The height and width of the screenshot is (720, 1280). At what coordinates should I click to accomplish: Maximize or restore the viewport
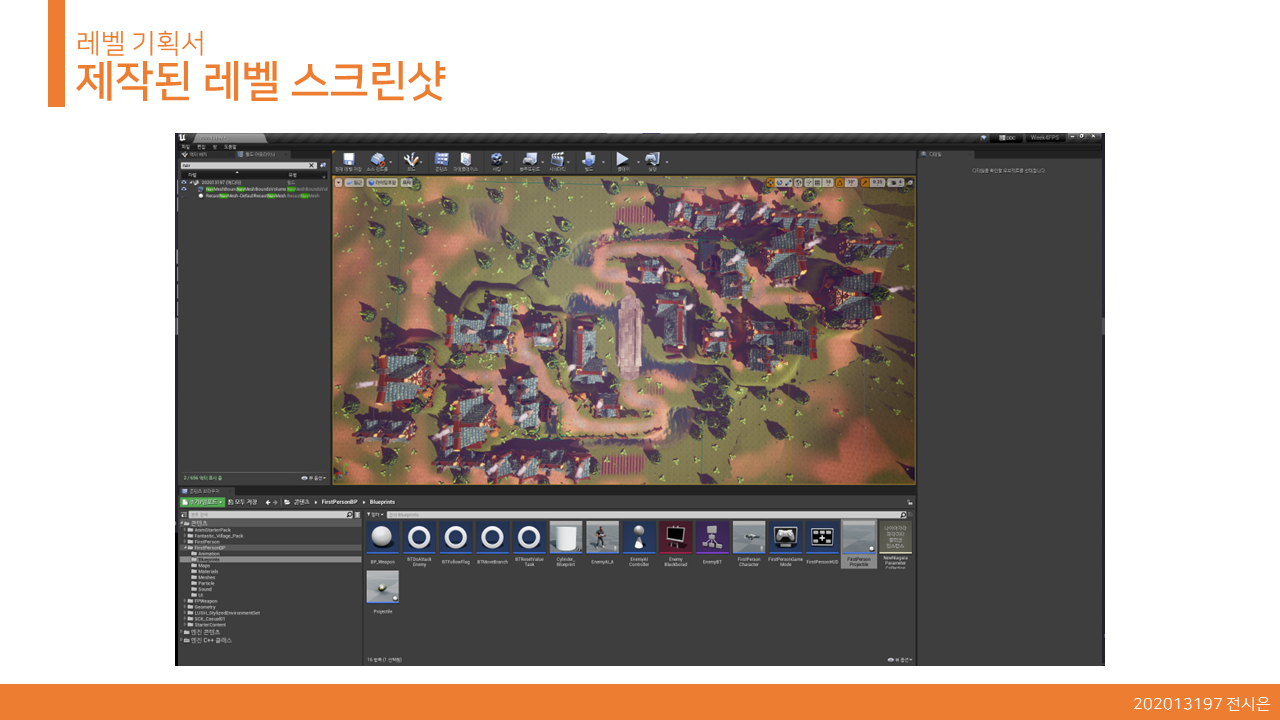coord(910,183)
